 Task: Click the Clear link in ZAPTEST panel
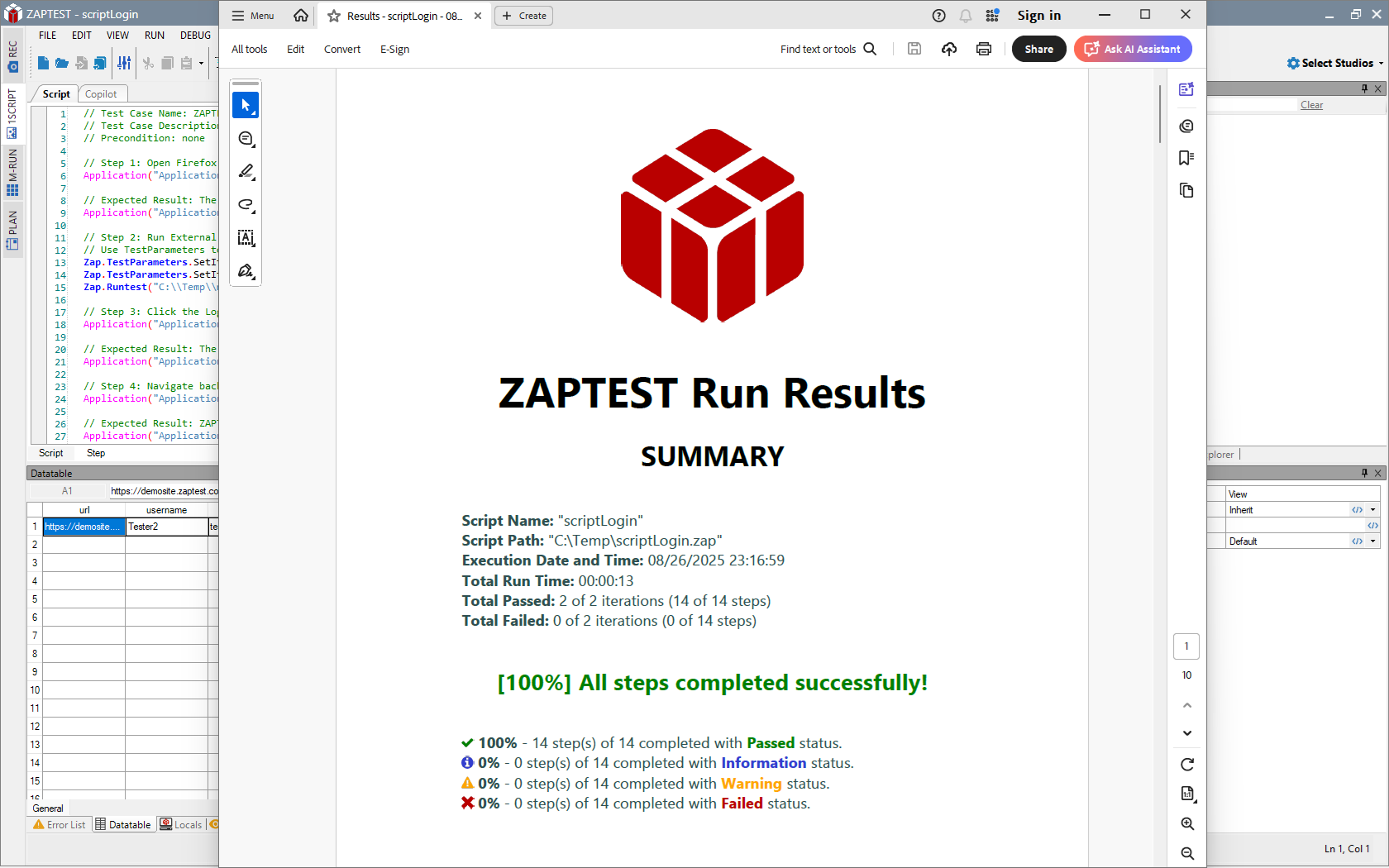pos(1311,105)
